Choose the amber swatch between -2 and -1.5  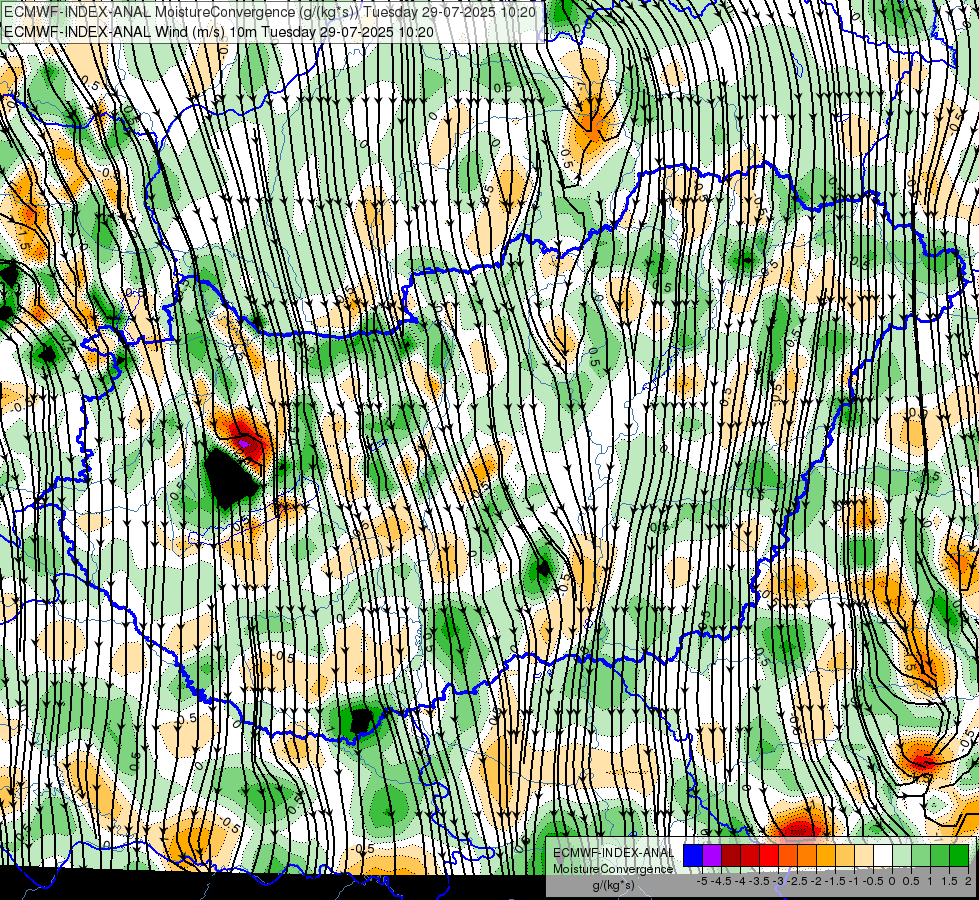point(826,856)
